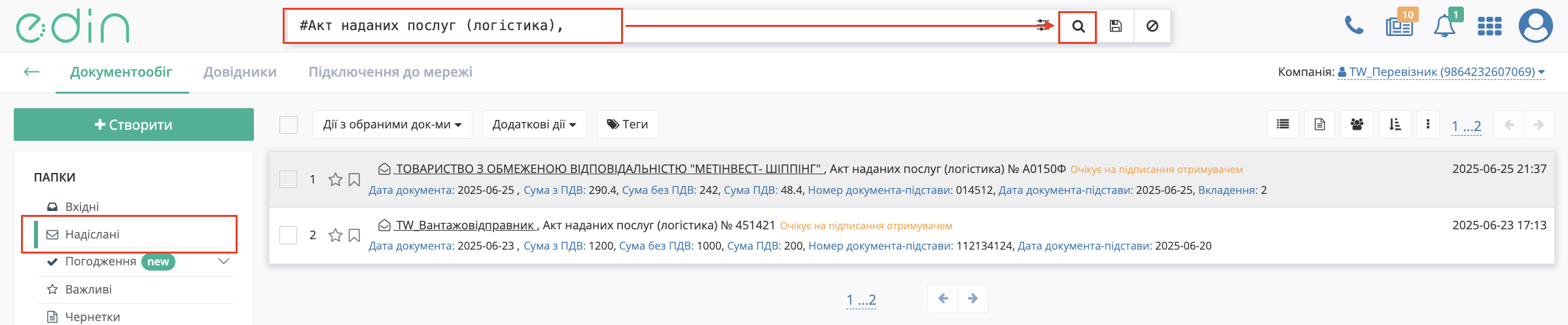Click in the document search field
1568x325 pixels.
pos(452,26)
